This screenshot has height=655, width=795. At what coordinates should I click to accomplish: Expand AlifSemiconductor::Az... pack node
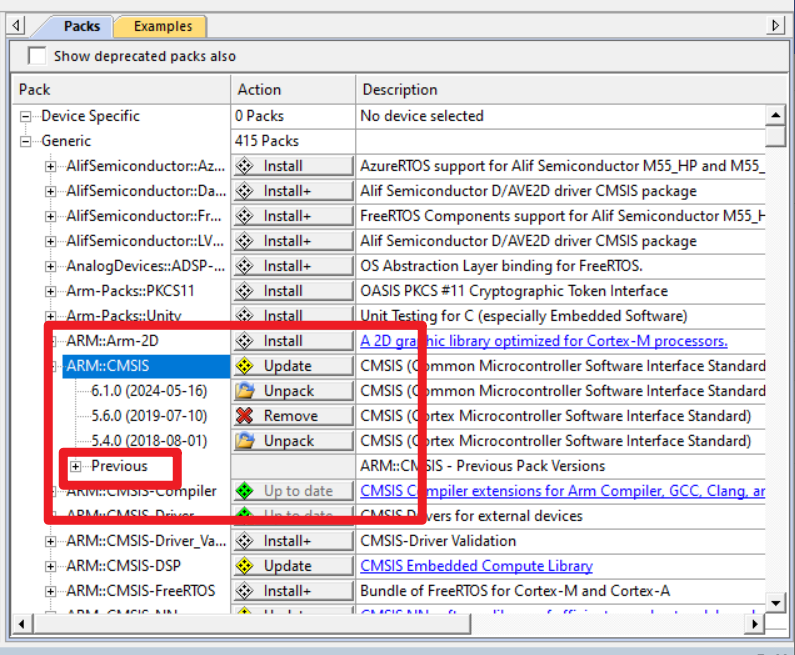pos(50,166)
